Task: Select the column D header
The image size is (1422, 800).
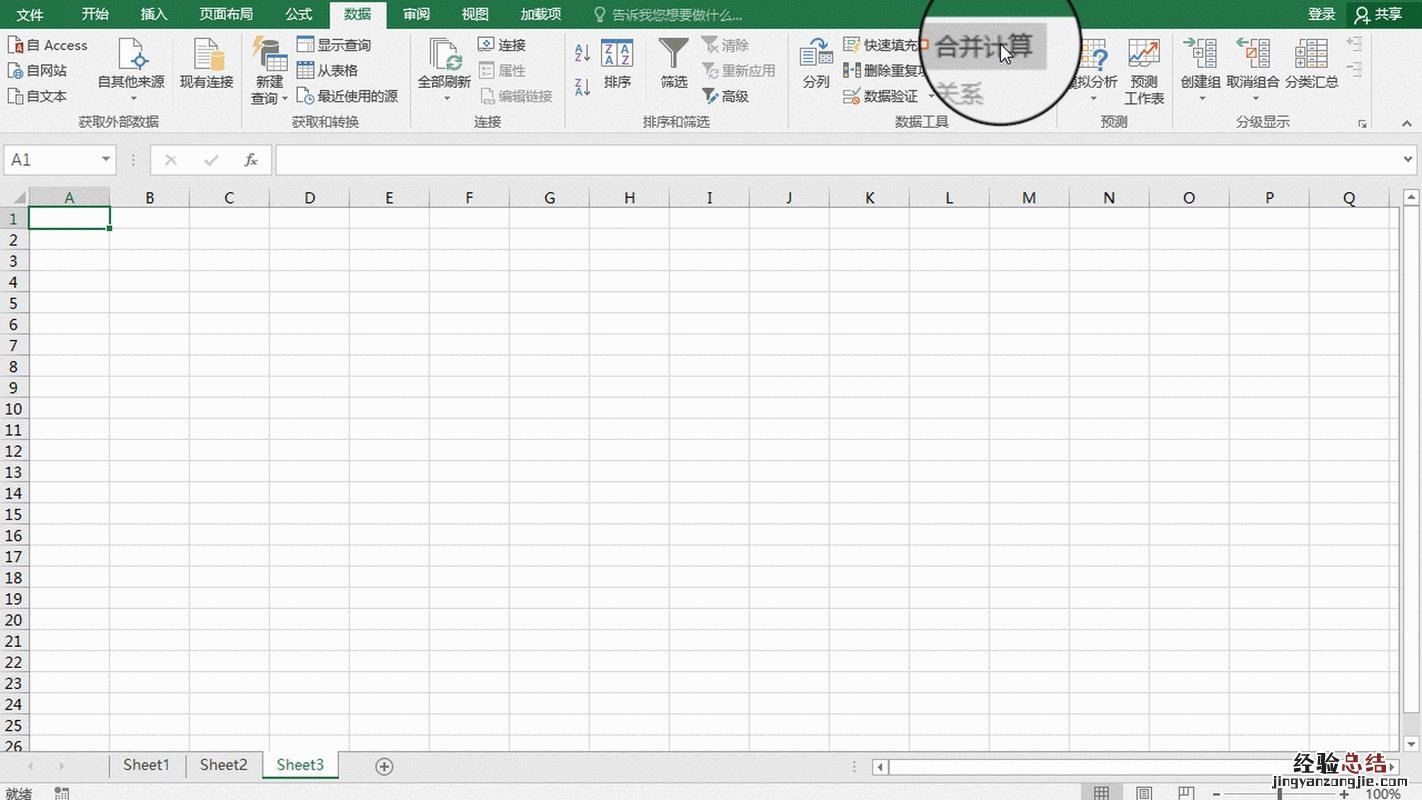Action: 309,198
